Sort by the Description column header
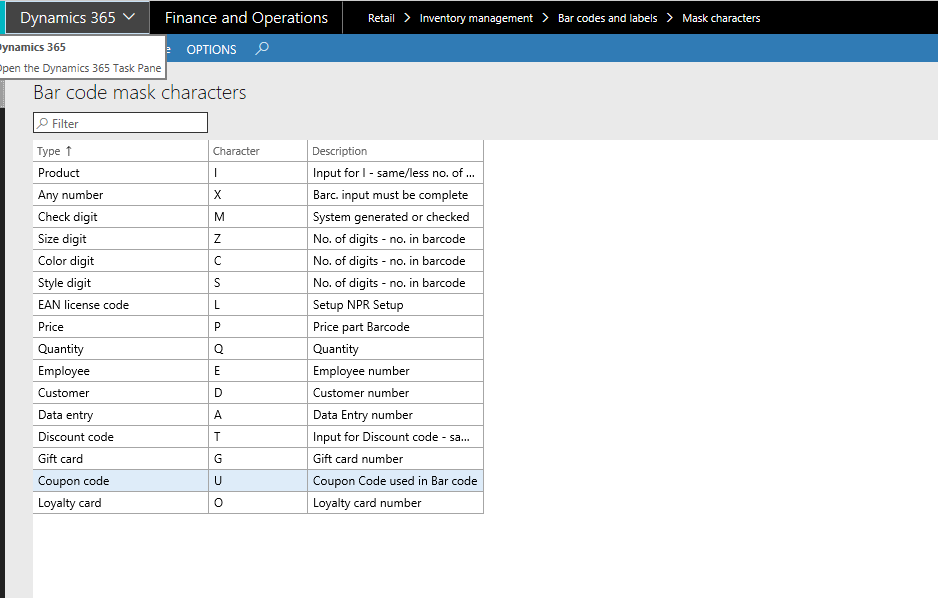 [x=340, y=150]
